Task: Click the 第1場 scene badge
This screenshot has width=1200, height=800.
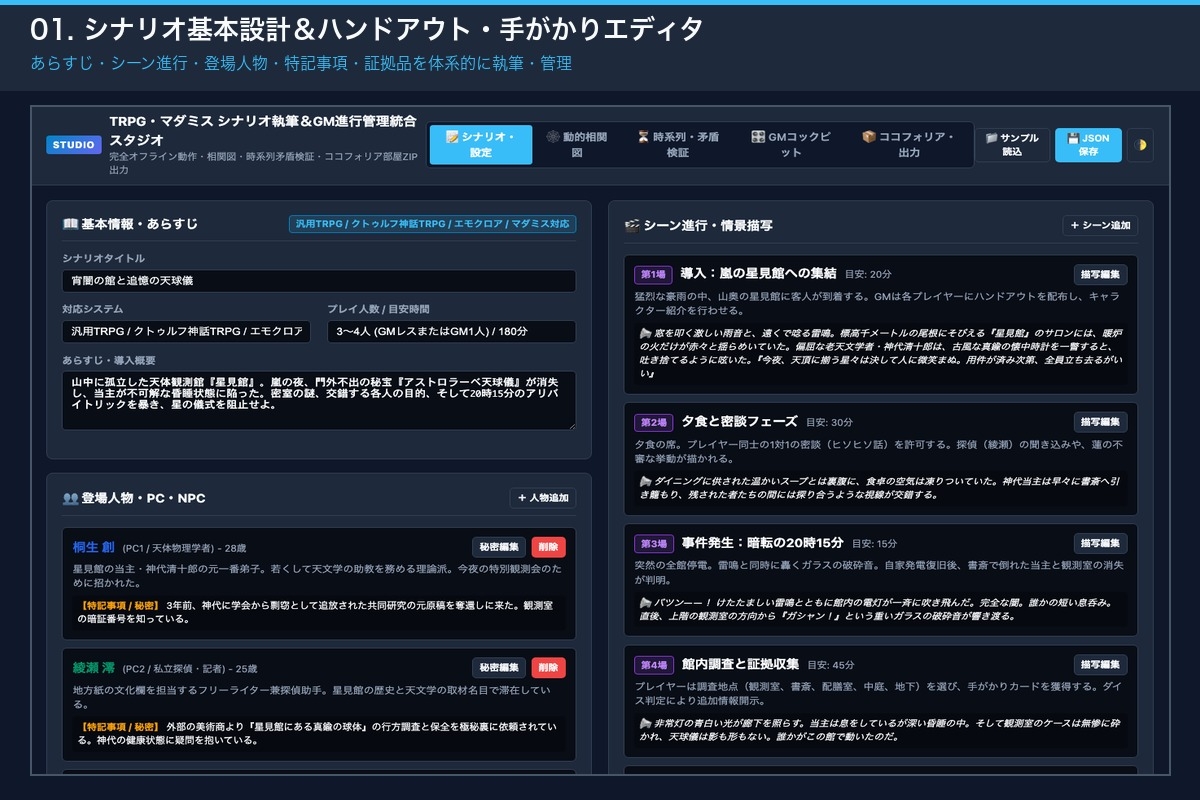Action: [x=653, y=274]
